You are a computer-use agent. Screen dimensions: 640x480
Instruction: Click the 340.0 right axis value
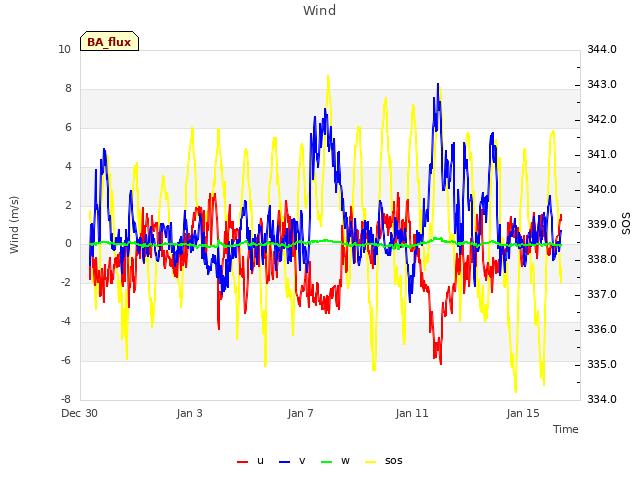coord(602,189)
